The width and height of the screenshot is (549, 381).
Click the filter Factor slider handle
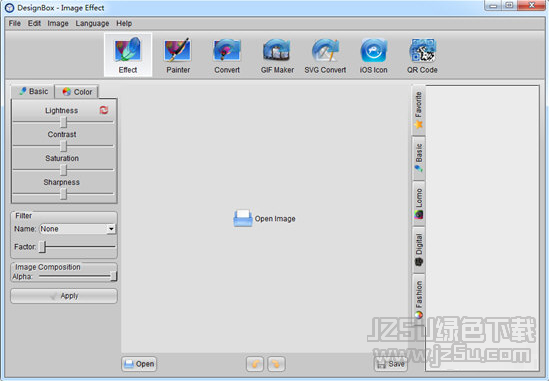click(42, 247)
